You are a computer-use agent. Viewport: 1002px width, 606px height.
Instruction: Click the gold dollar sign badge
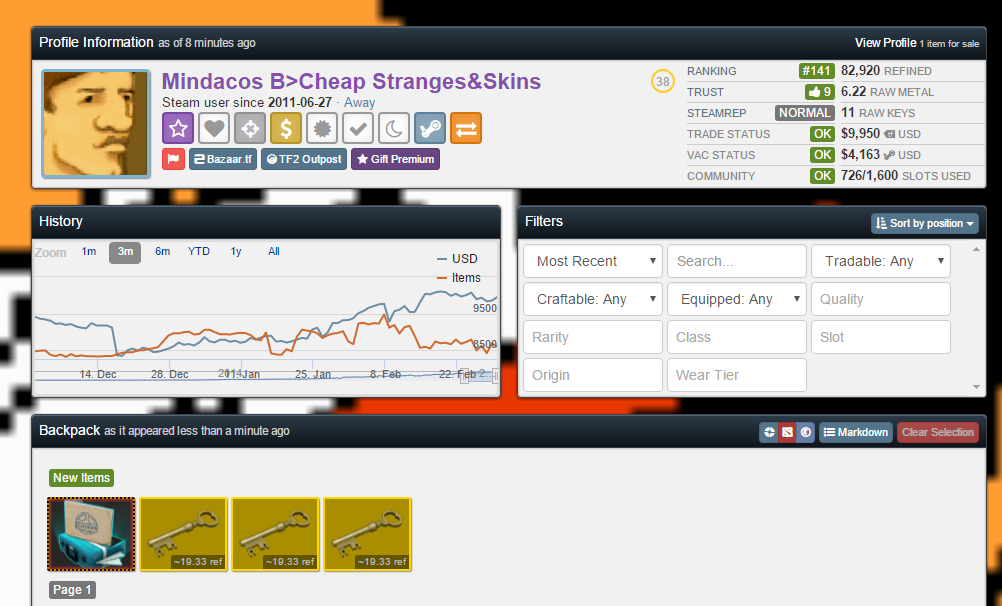coord(286,128)
